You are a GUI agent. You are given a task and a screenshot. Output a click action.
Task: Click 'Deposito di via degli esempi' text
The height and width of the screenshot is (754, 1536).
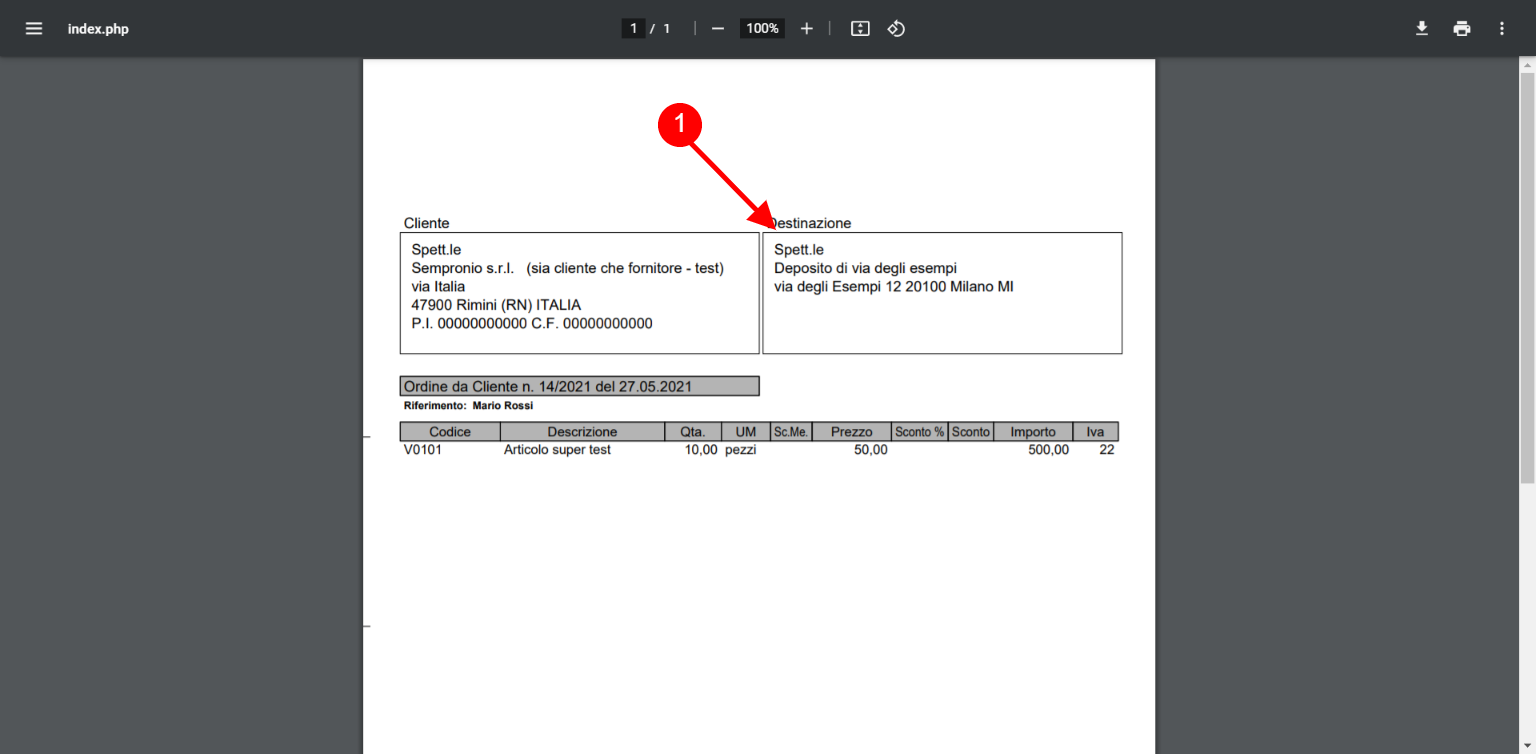(865, 268)
